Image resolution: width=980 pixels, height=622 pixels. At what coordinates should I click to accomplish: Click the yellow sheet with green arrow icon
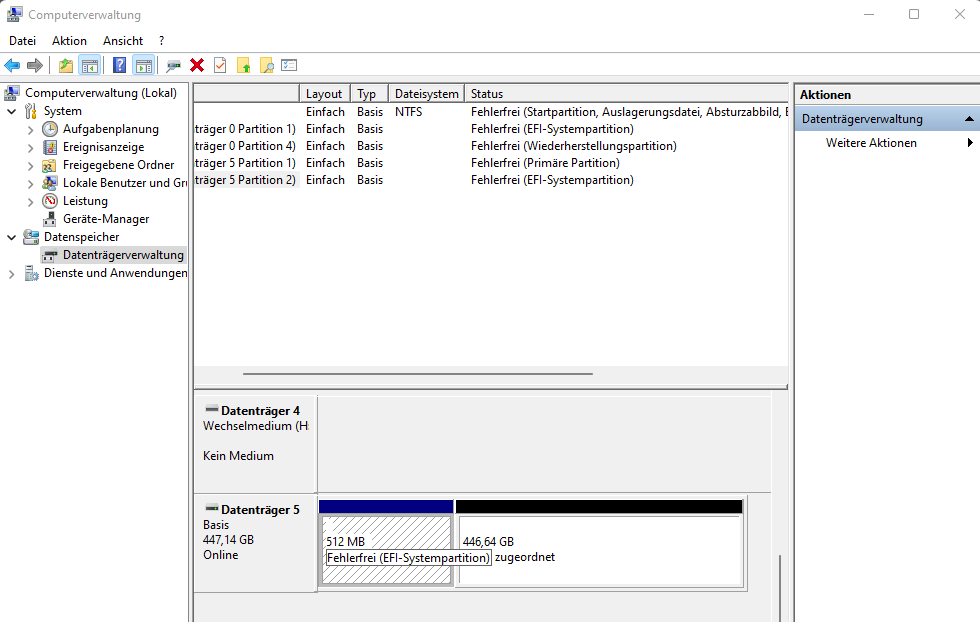tap(244, 65)
